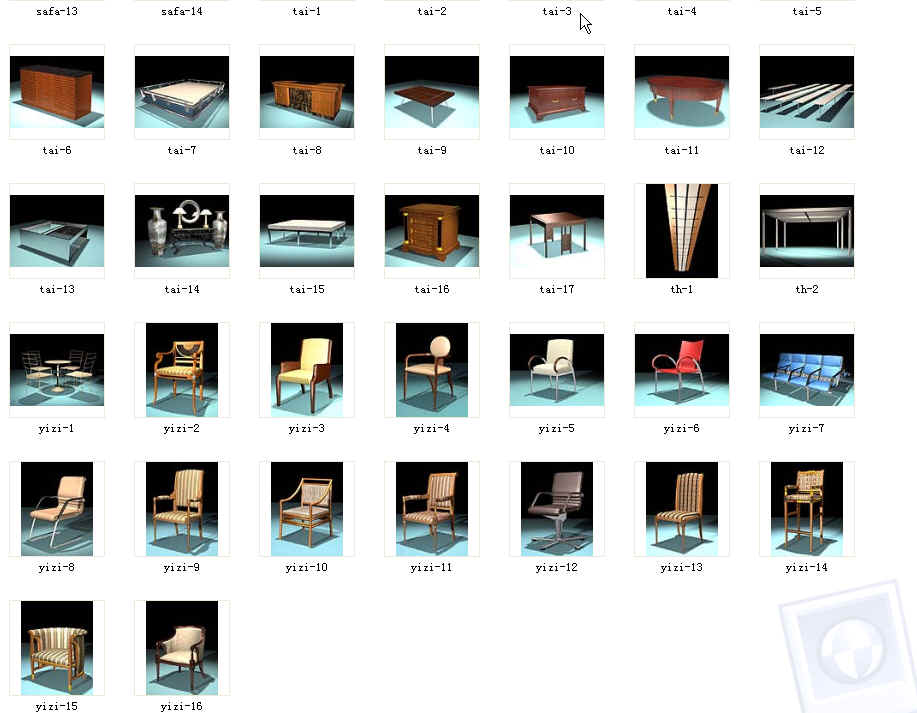Select the tai-5 file label
917x713 pixels.
tap(807, 11)
